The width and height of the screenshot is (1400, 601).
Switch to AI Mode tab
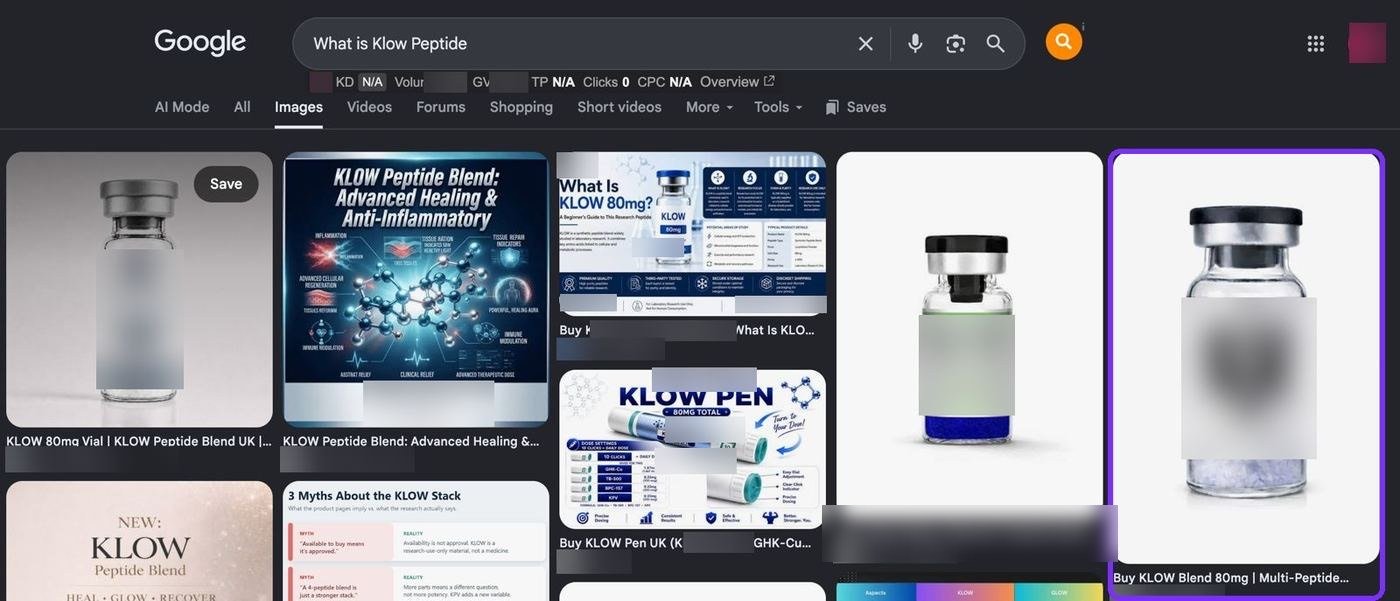pyautogui.click(x=182, y=107)
